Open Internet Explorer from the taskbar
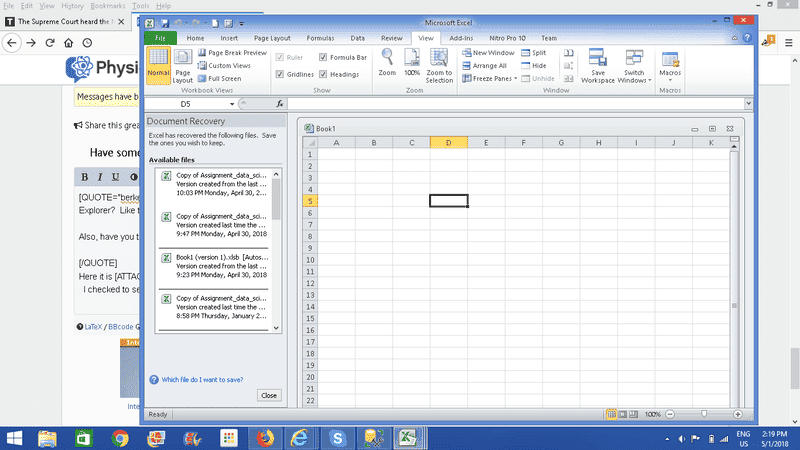Viewport: 800px width, 450px height. pos(298,437)
